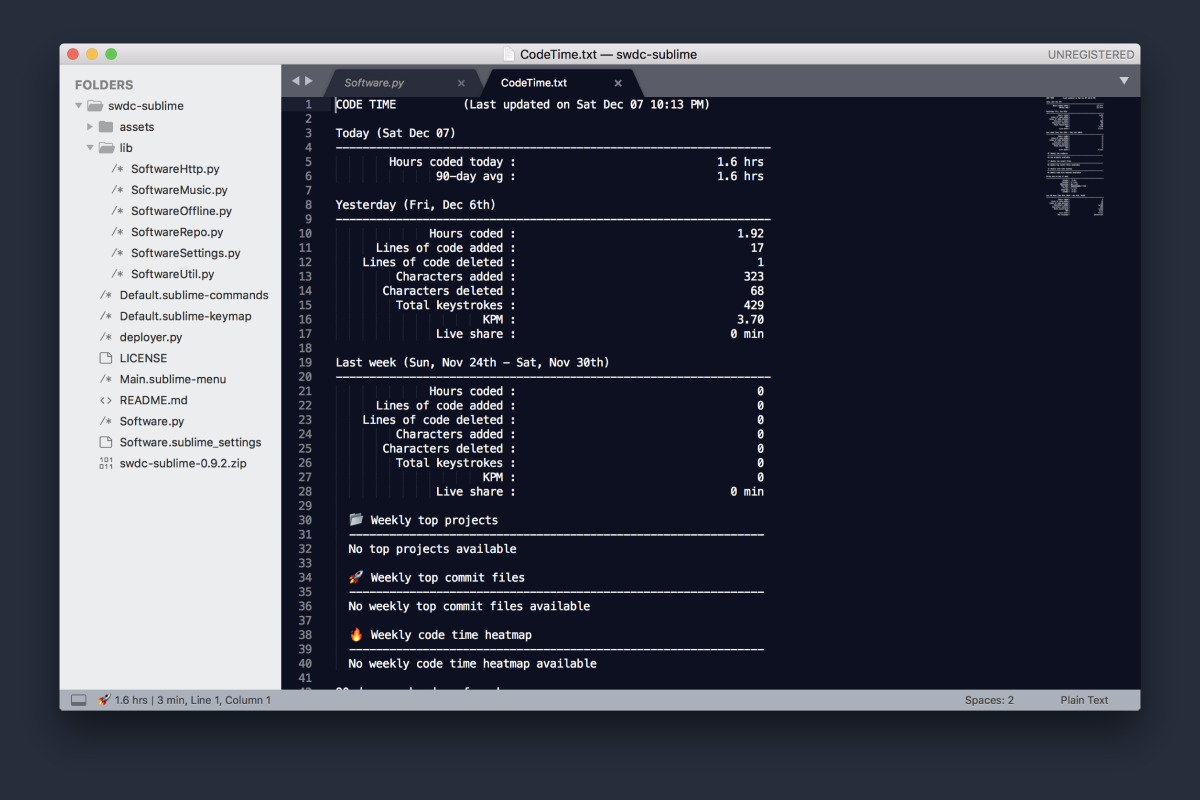Image resolution: width=1200 pixels, height=800 pixels.
Task: Click the zip archive icon for swdc-sublime-0.9.2.zip
Action: [106, 463]
